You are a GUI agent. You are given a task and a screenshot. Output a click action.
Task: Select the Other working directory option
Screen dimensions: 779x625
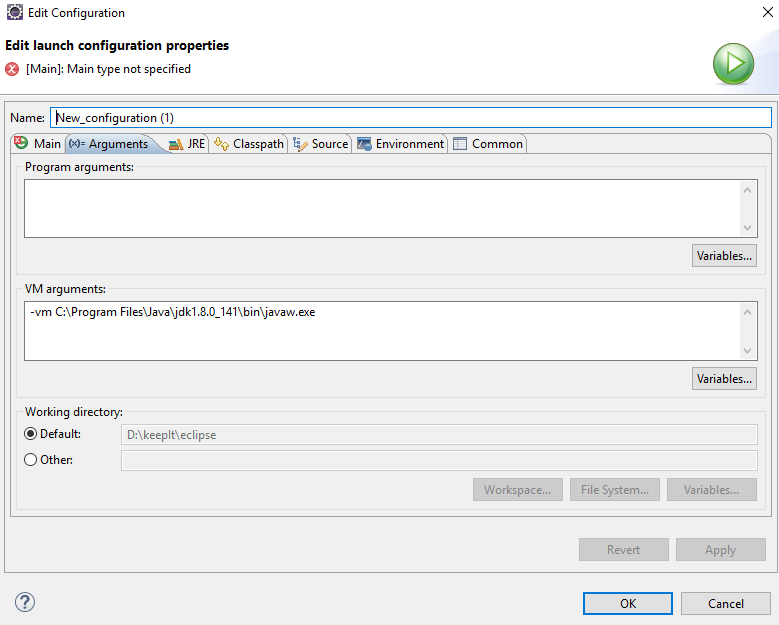(31, 460)
